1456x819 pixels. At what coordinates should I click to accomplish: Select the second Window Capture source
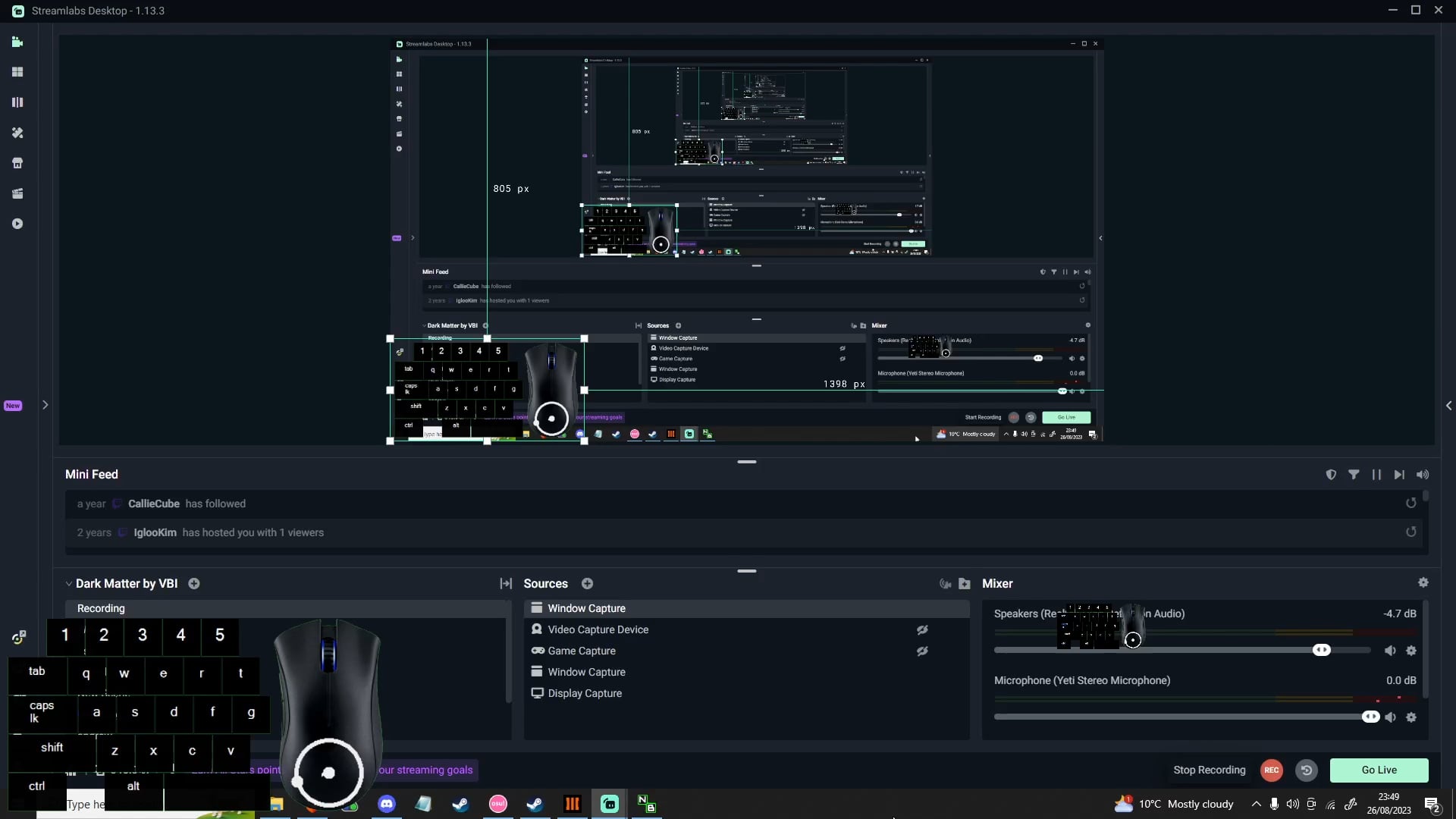[746, 672]
